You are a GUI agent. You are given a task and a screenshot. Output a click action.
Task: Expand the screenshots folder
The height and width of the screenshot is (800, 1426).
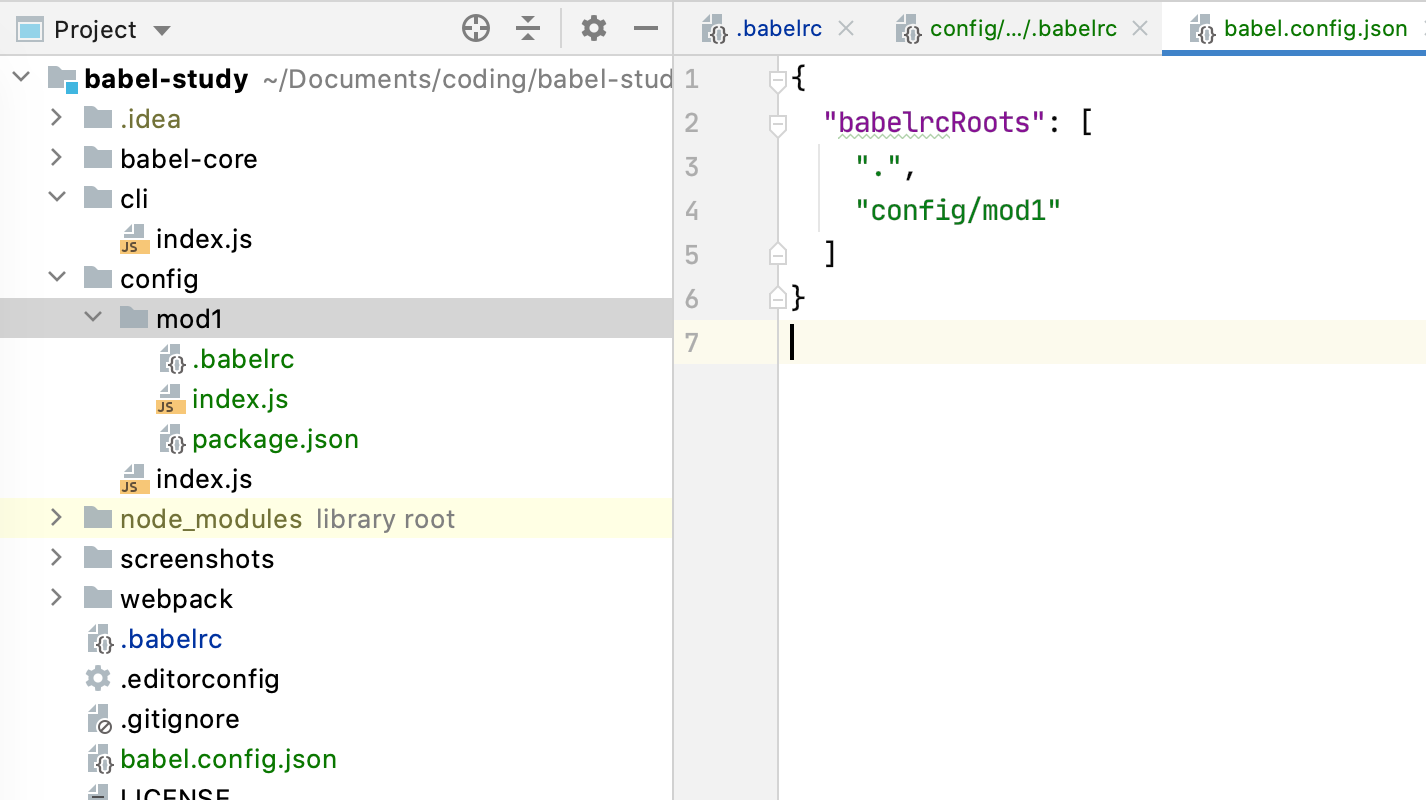point(57,559)
